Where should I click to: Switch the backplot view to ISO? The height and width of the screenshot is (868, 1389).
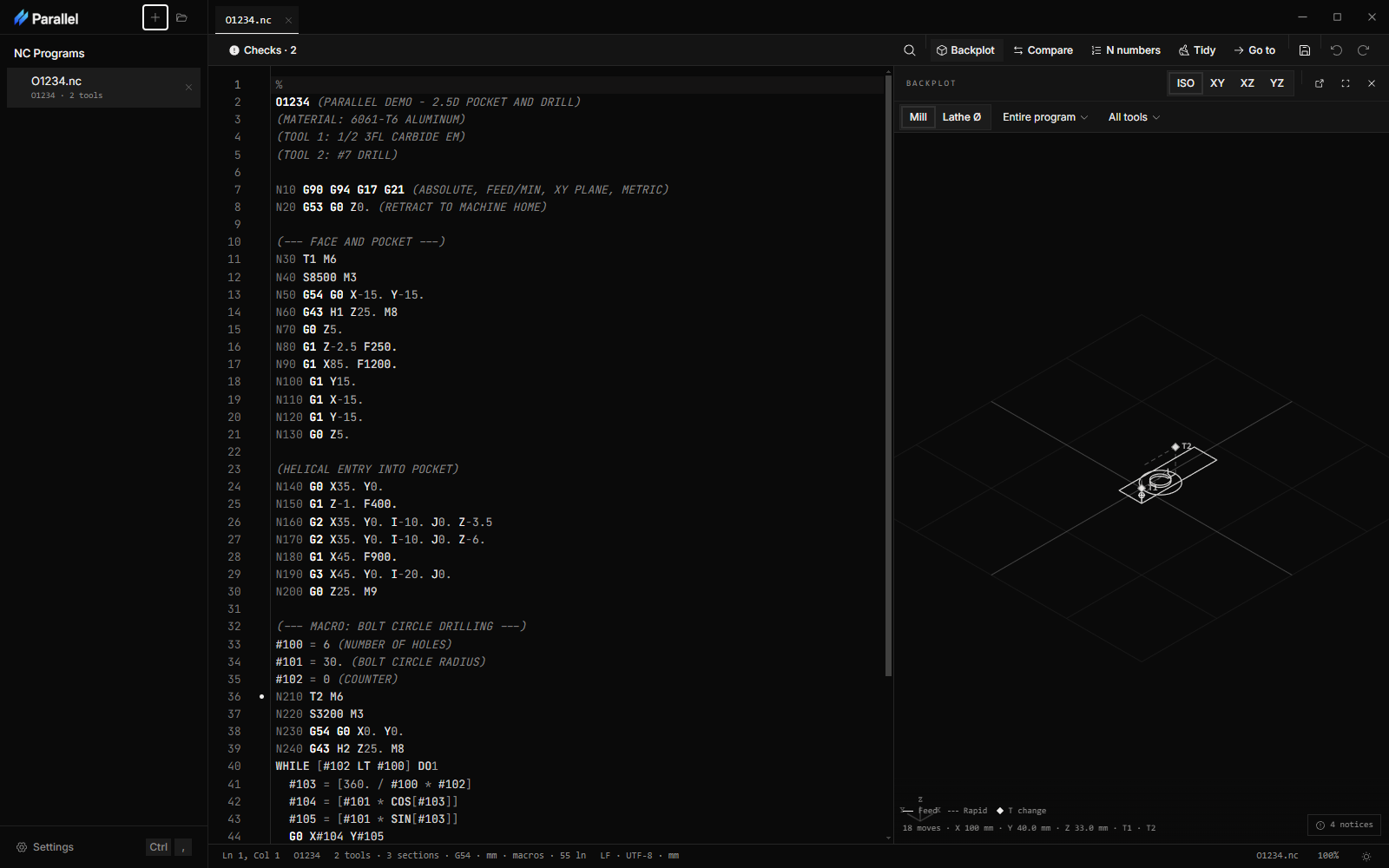click(1186, 83)
